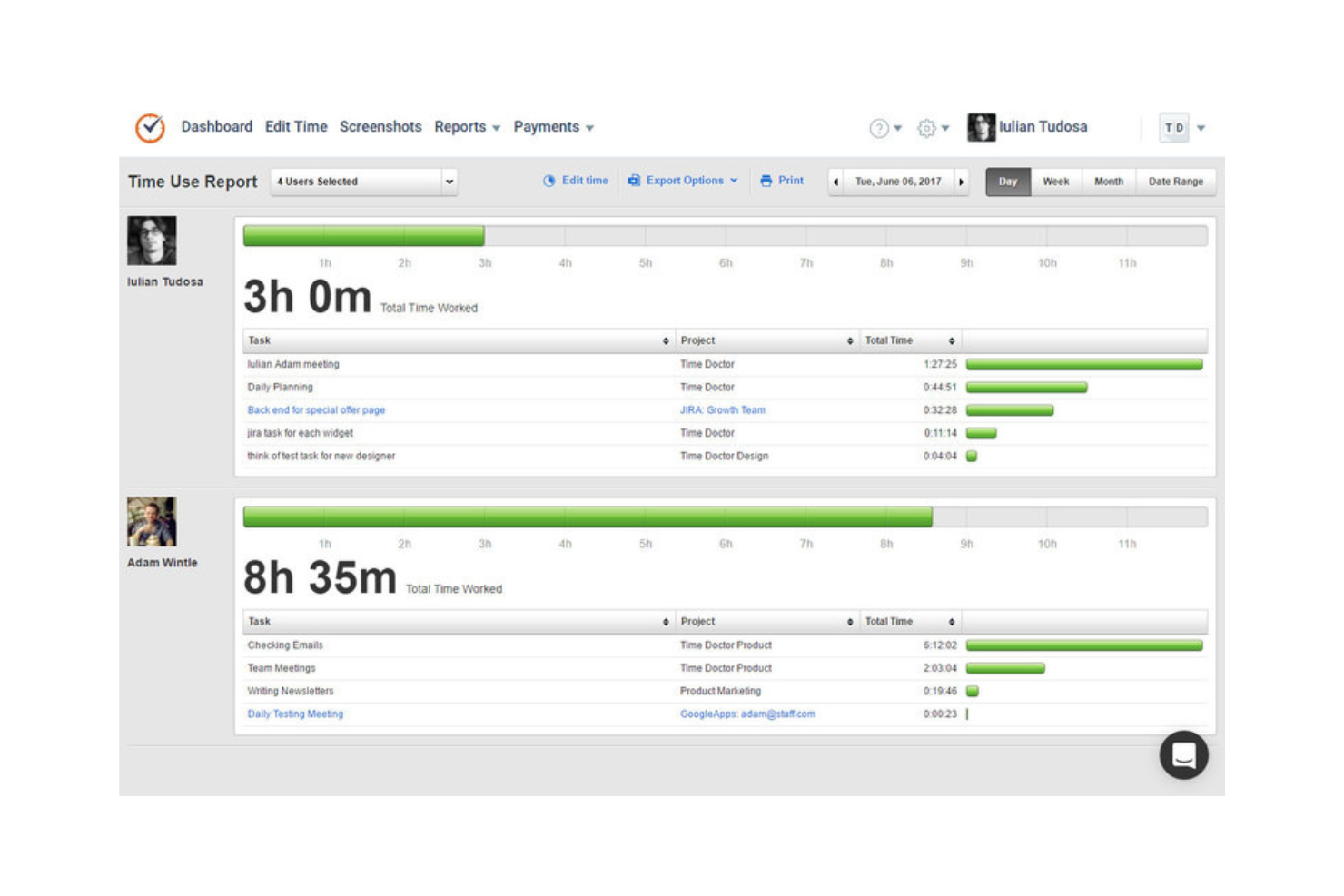The width and height of the screenshot is (1344, 896).
Task: Select the 'Writing Newsletters' task text
Action: tap(291, 692)
